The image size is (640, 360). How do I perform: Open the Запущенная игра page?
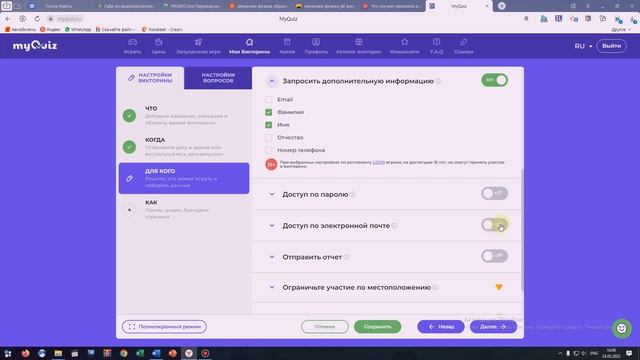point(198,46)
